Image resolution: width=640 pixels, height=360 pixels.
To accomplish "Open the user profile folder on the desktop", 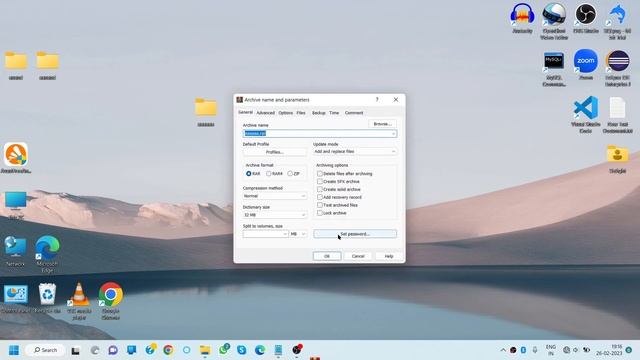I will tap(618, 159).
